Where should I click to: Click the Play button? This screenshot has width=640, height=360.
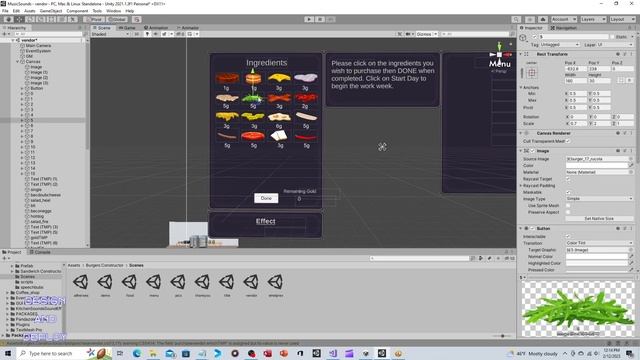pos(309,19)
